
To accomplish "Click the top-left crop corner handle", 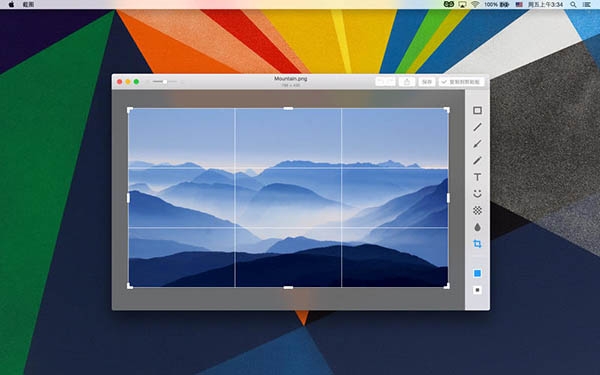I will pos(130,110).
